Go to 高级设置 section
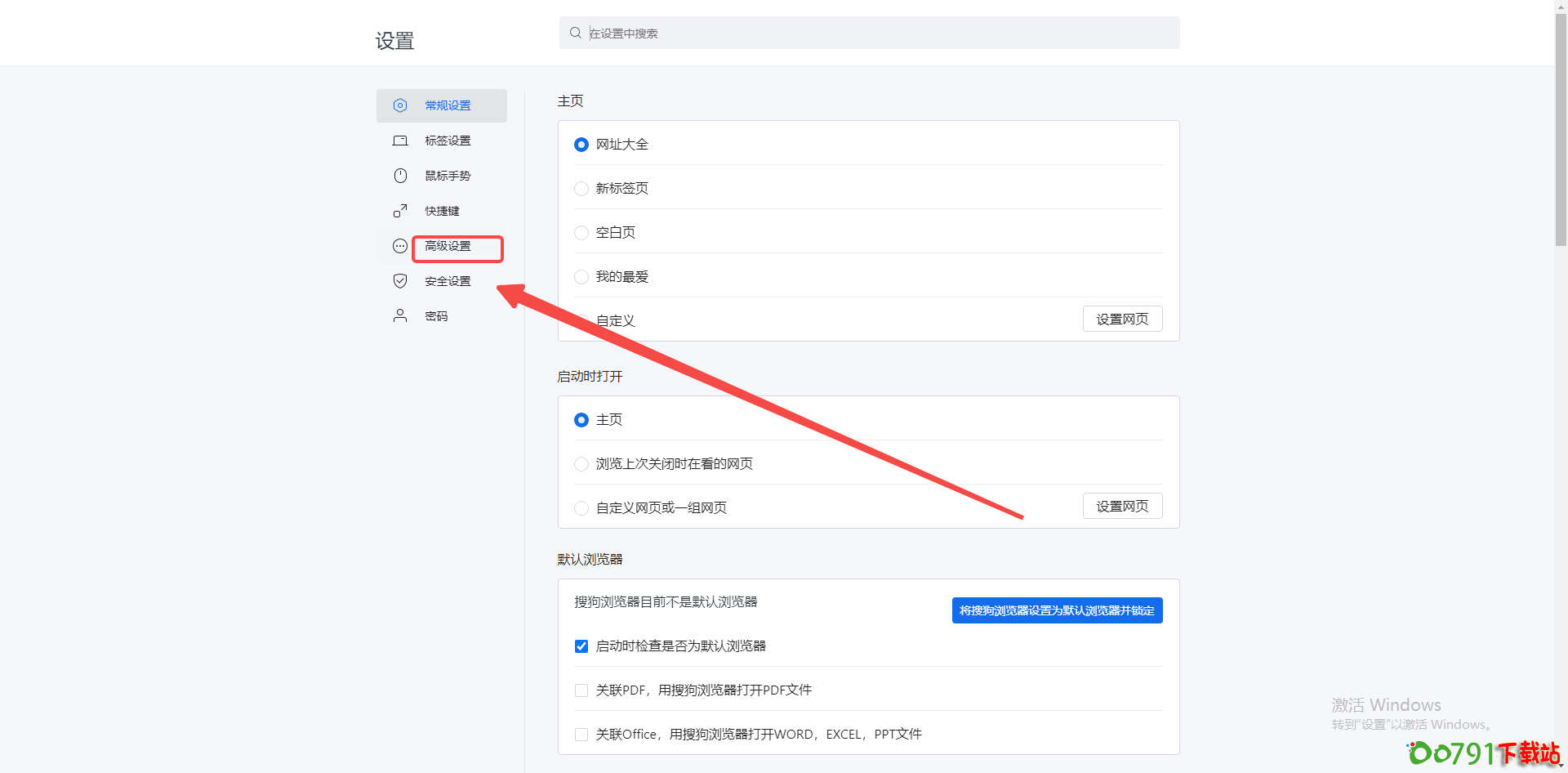 442,246
